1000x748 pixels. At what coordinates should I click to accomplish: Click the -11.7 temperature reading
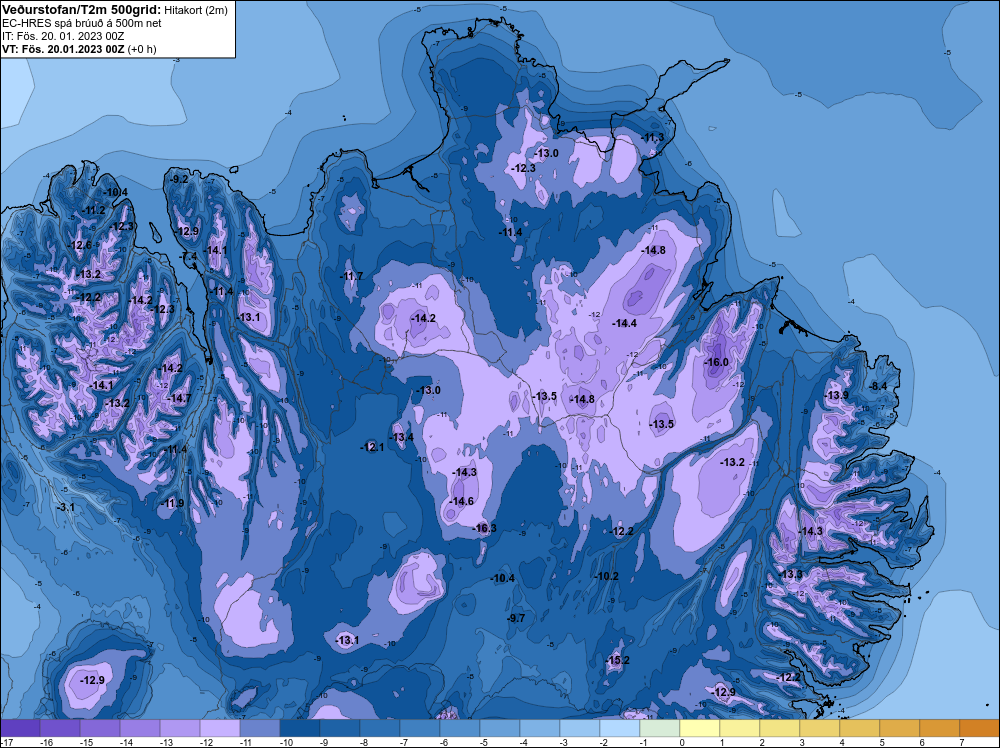coord(351,276)
